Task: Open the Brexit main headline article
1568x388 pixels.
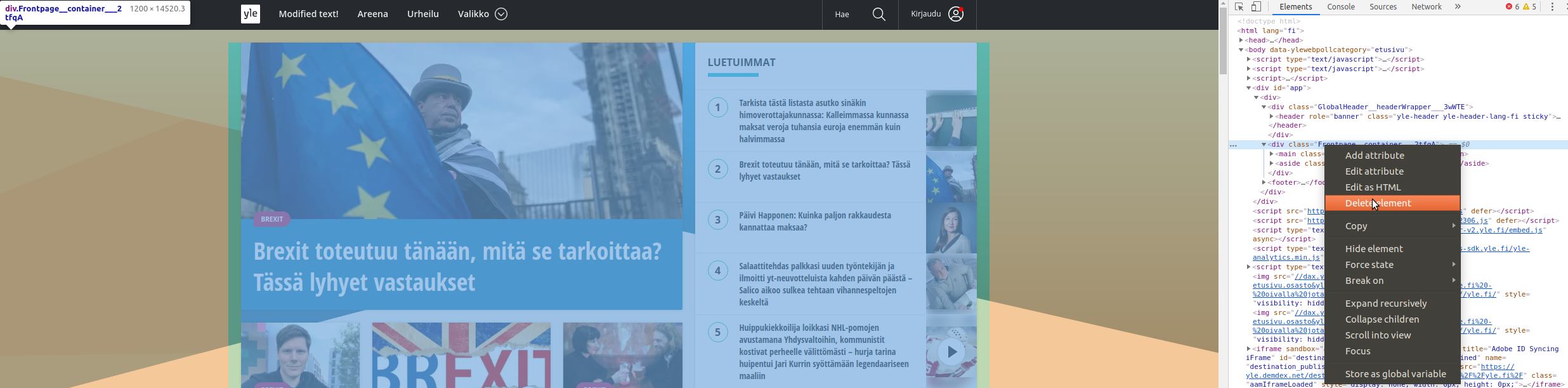Action: pyautogui.click(x=457, y=267)
